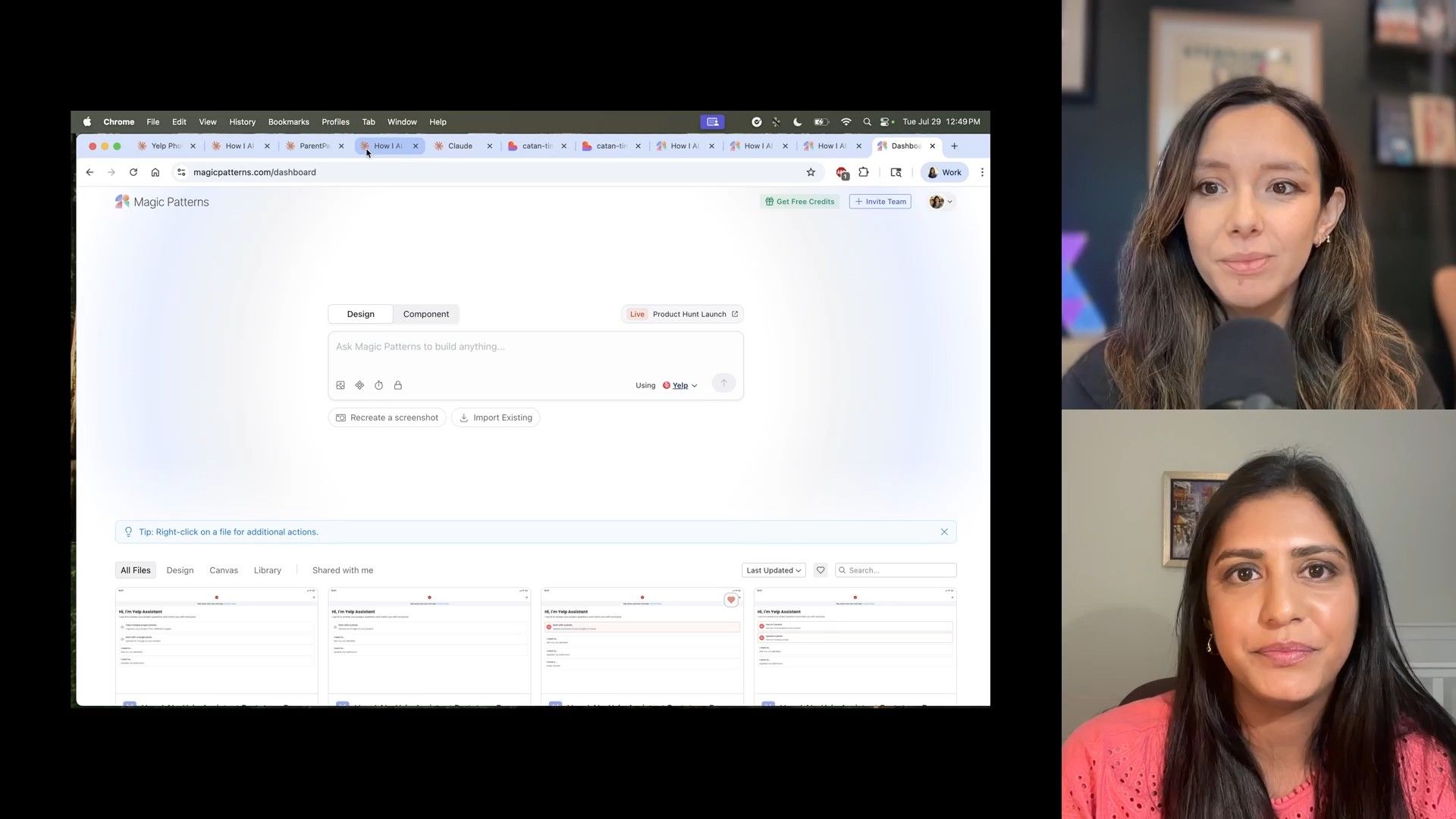1456x819 pixels.
Task: Switch to the Design mode toggle
Action: coord(361,314)
